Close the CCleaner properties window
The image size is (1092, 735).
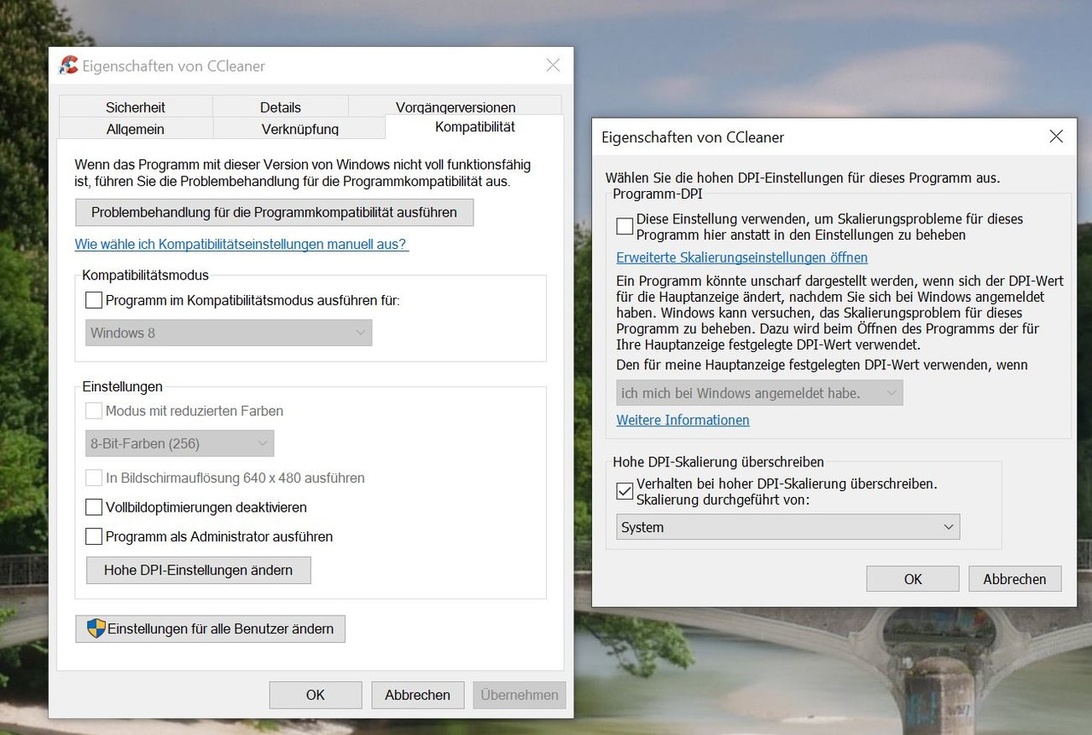pos(553,66)
